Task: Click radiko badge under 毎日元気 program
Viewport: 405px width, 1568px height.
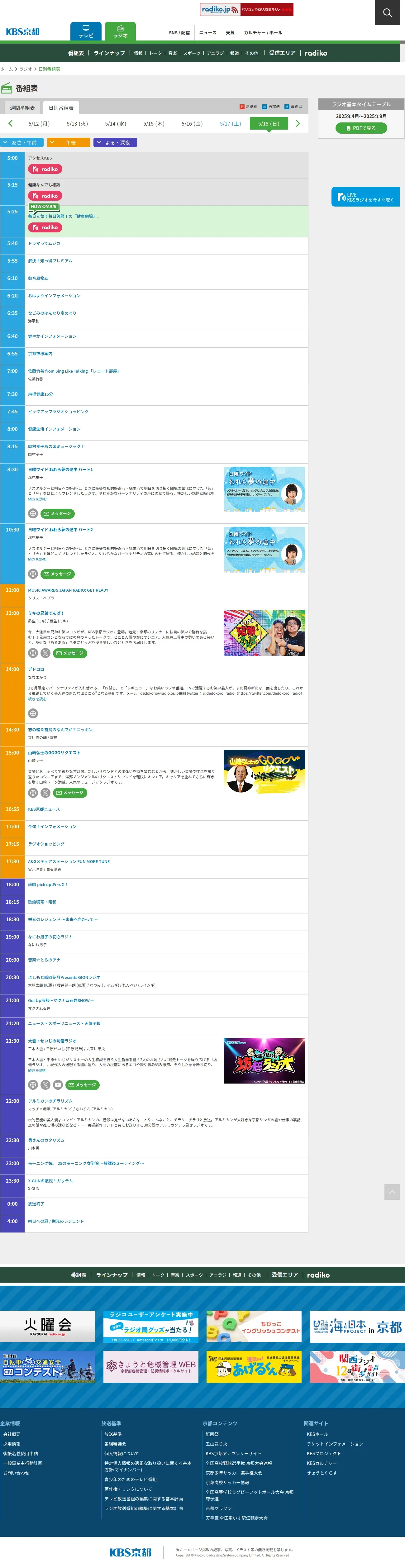Action: tap(45, 227)
